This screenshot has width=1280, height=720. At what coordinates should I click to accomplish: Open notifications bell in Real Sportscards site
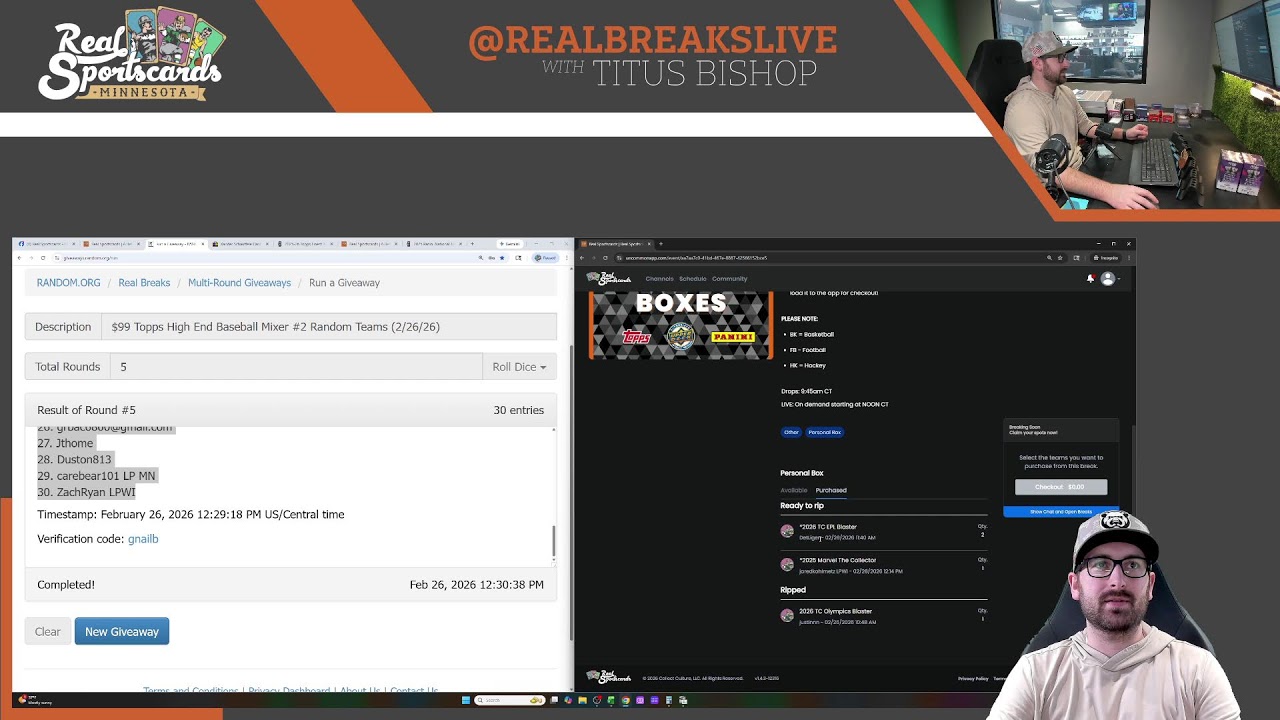(x=1090, y=279)
